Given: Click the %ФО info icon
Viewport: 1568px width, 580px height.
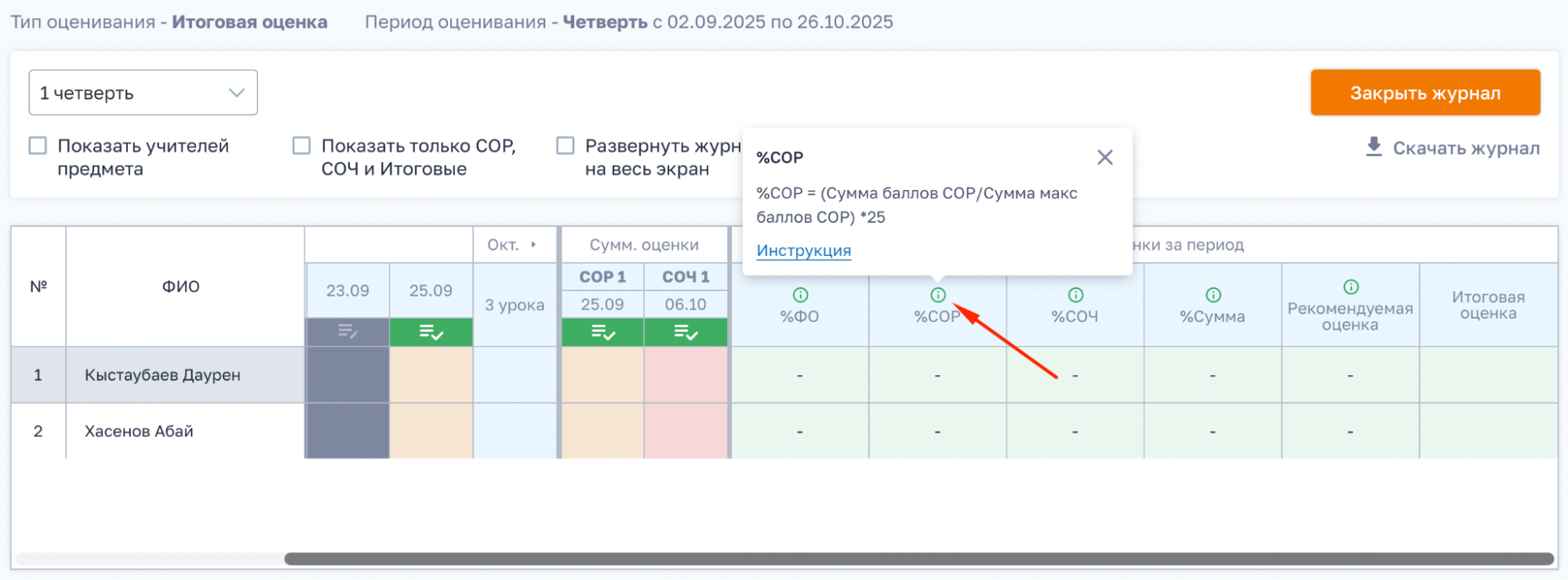Looking at the screenshot, I should (800, 295).
